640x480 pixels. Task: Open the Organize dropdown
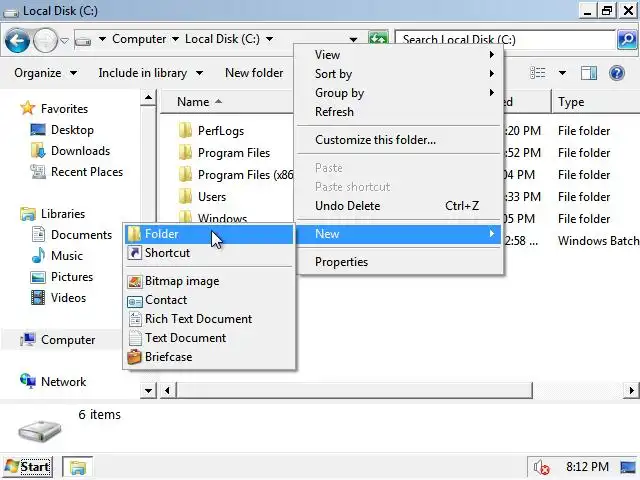[x=45, y=73]
